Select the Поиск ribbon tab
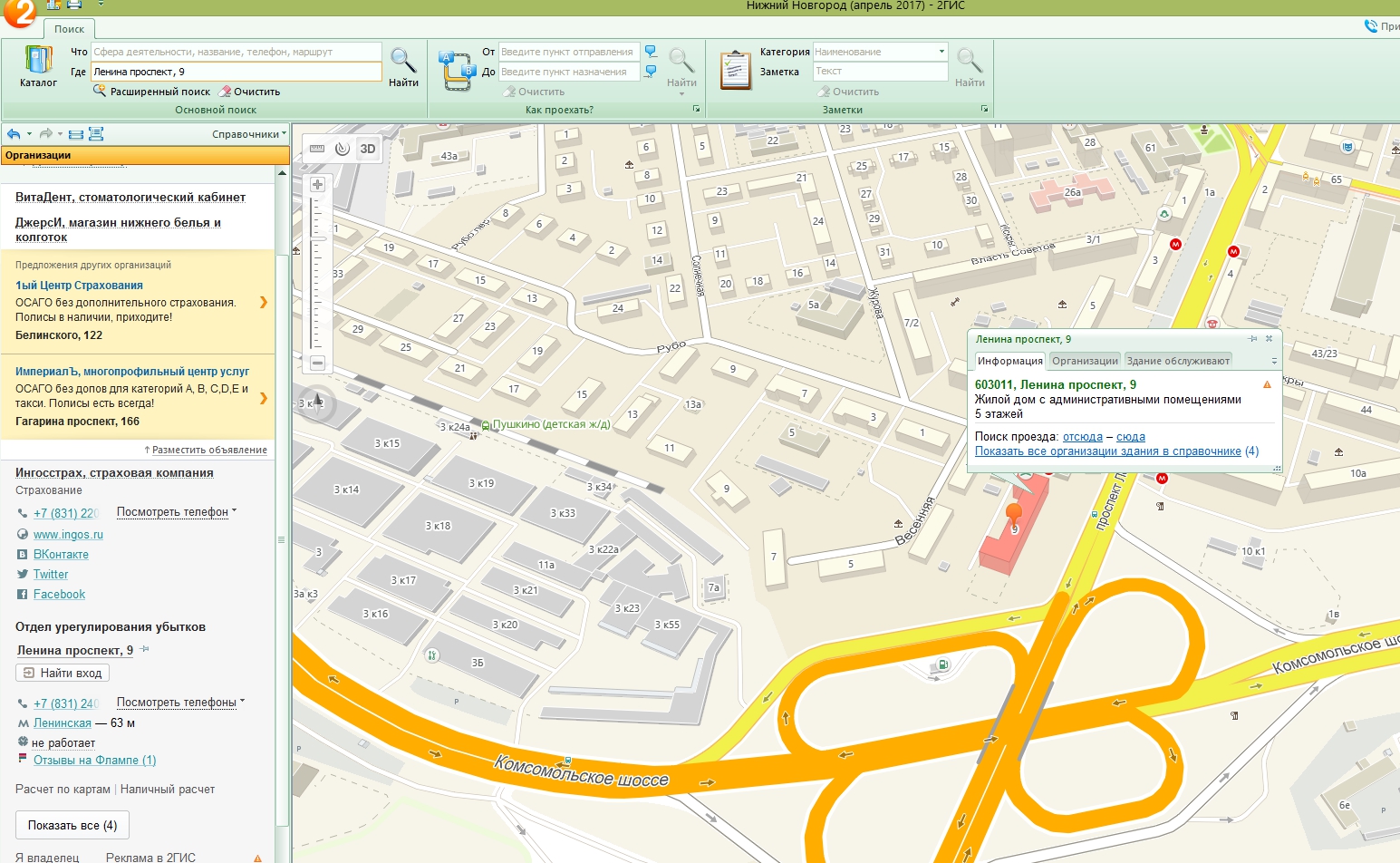Viewport: 1400px width, 863px height. coord(69,29)
